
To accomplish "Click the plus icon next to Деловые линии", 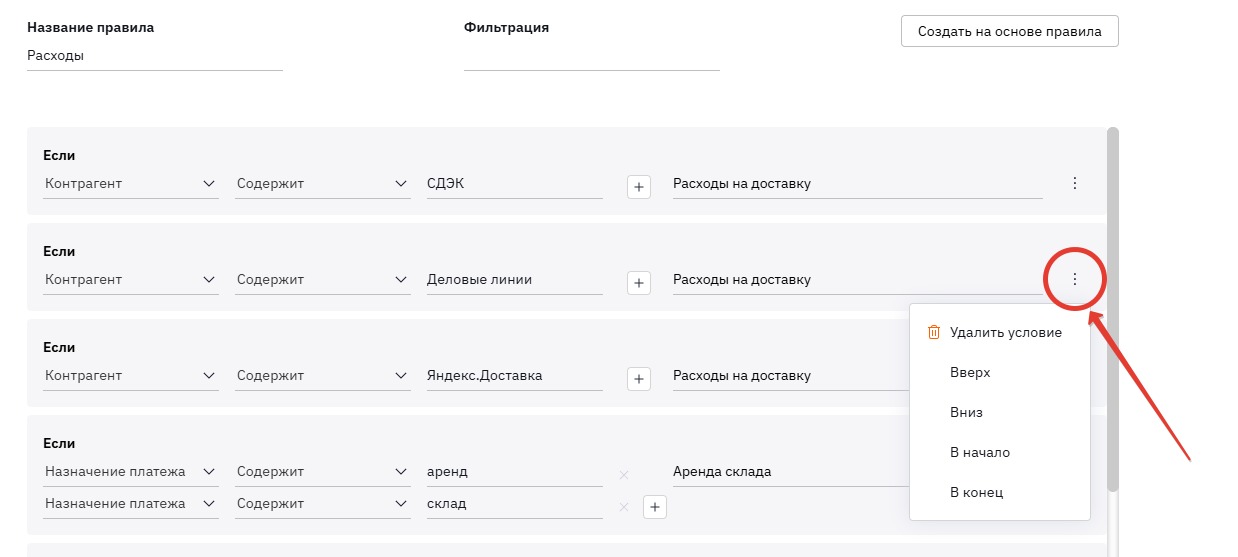I will tap(639, 283).
